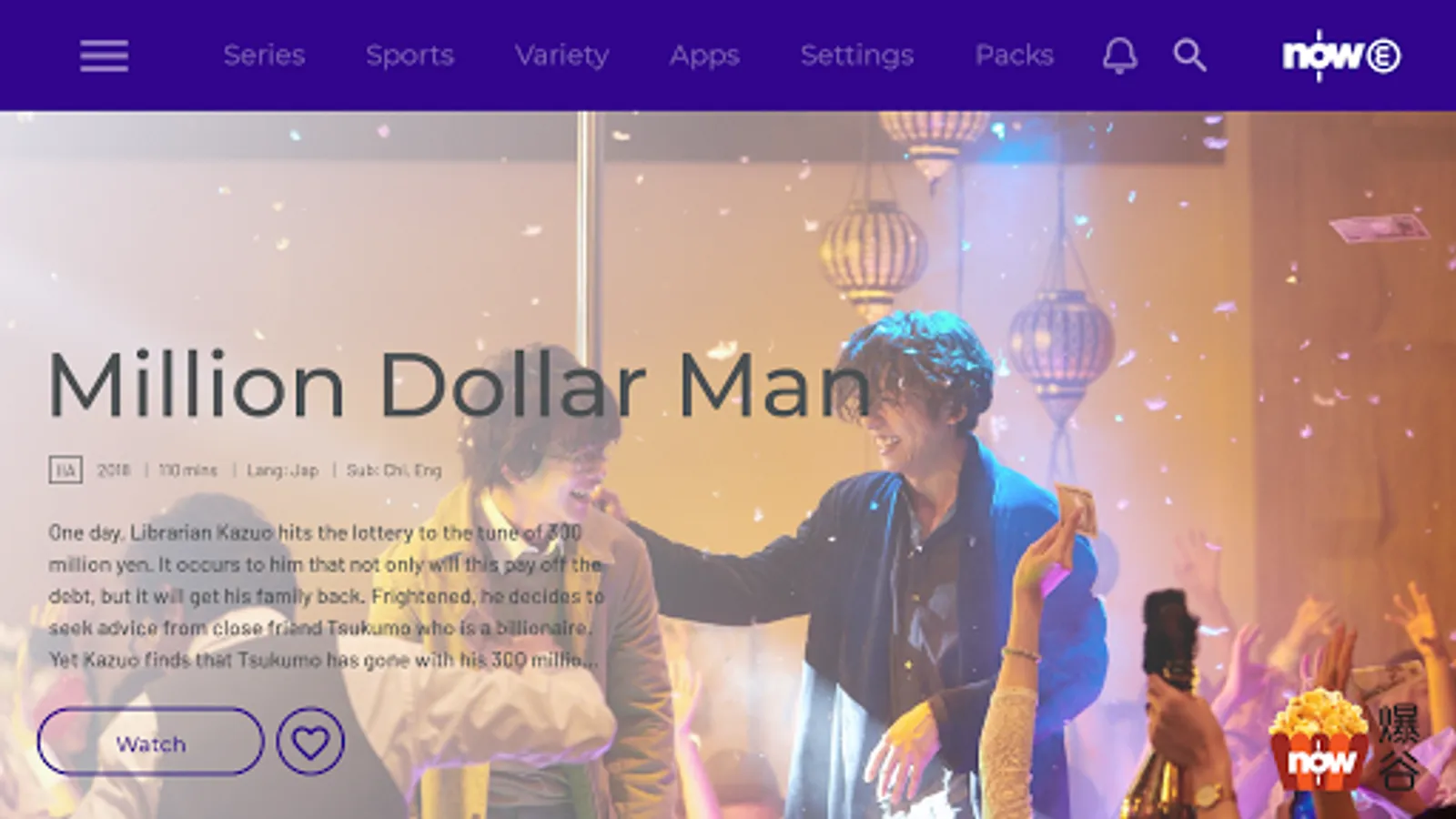Go to the Series section
Screen dimensions: 1456x819
(264, 56)
